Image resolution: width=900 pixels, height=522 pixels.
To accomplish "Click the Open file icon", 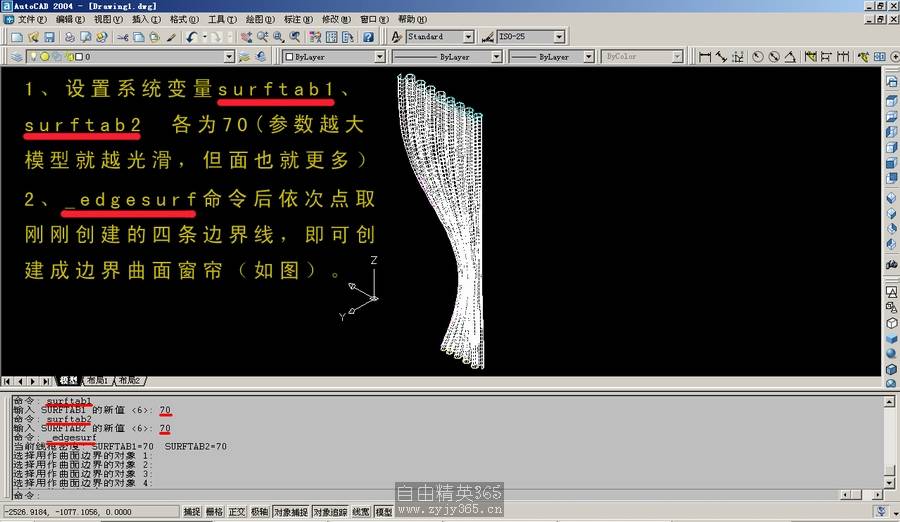I will point(32,37).
